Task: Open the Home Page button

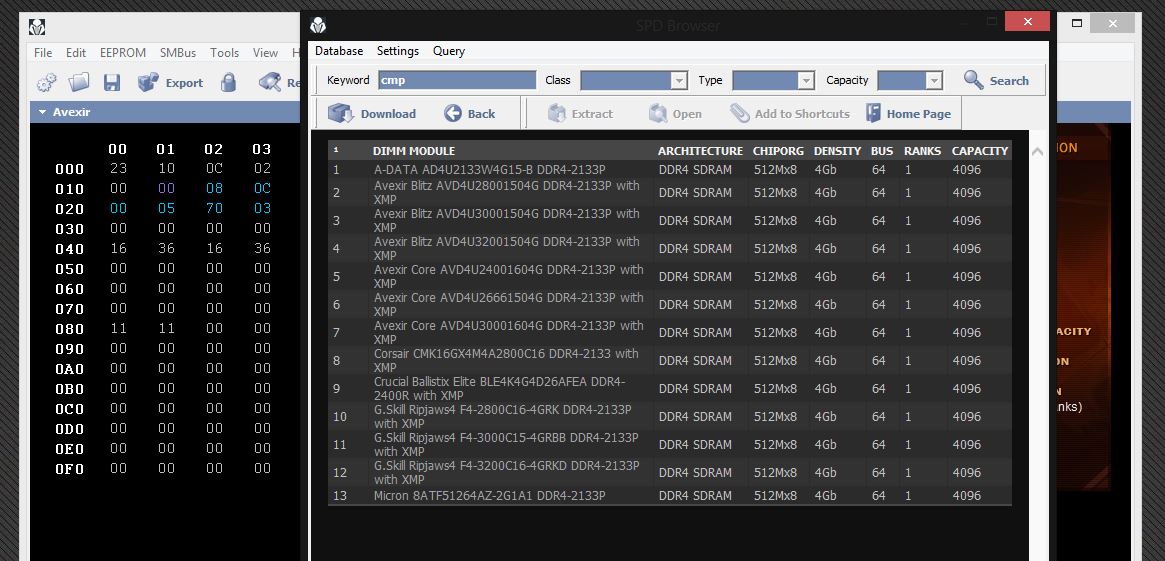Action: (x=908, y=114)
